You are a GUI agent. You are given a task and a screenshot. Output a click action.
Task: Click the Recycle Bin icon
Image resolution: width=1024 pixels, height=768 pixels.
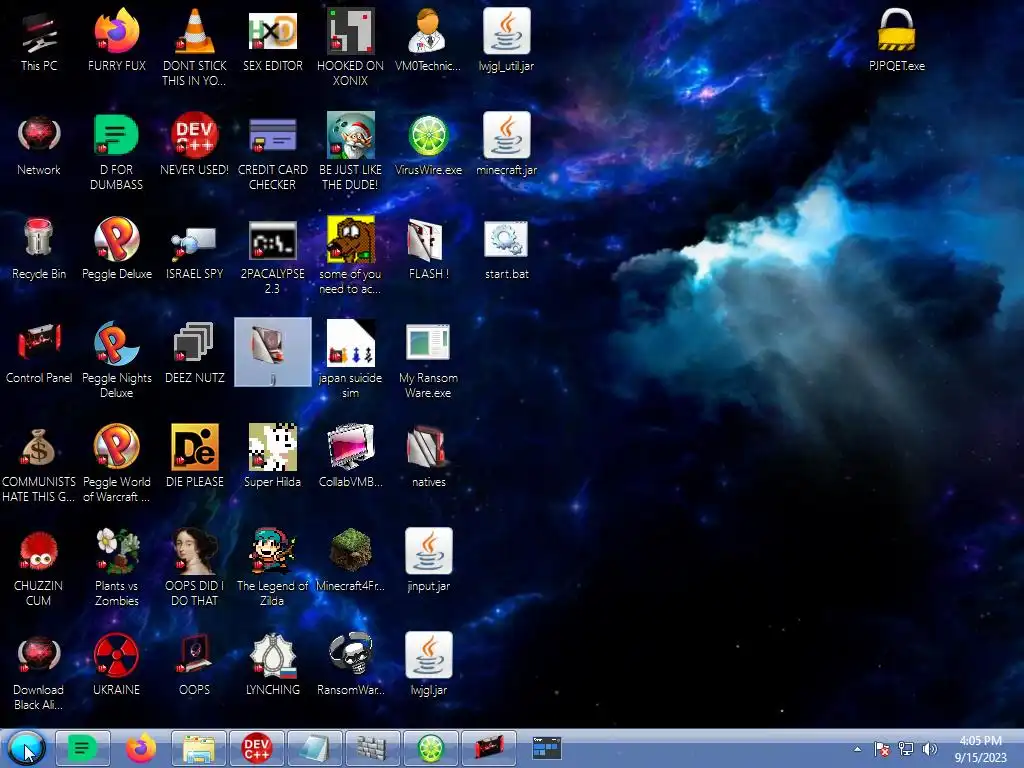coord(39,249)
